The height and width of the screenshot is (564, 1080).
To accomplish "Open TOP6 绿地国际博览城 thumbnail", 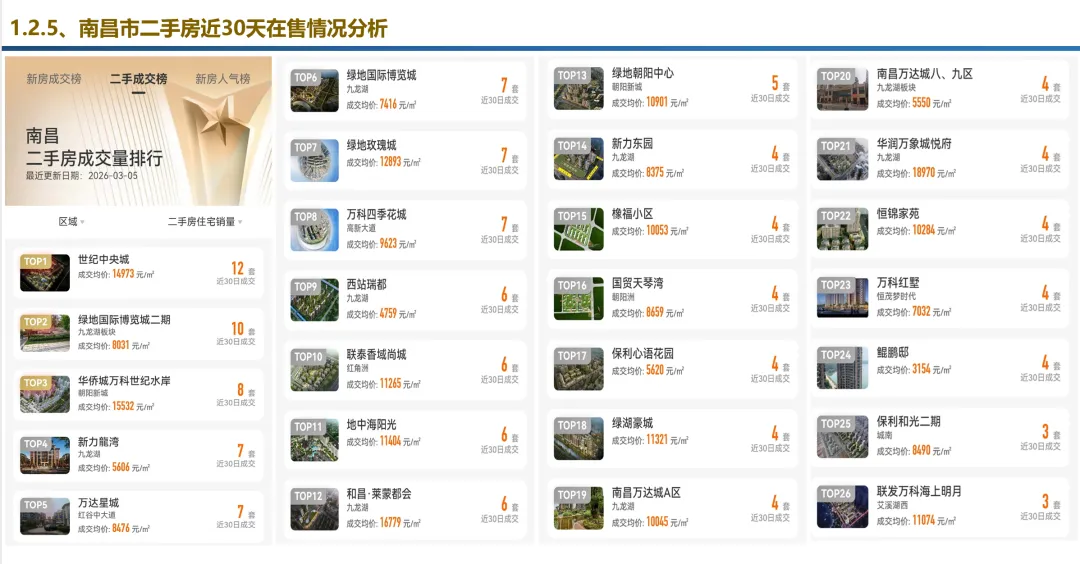I will tap(315, 90).
